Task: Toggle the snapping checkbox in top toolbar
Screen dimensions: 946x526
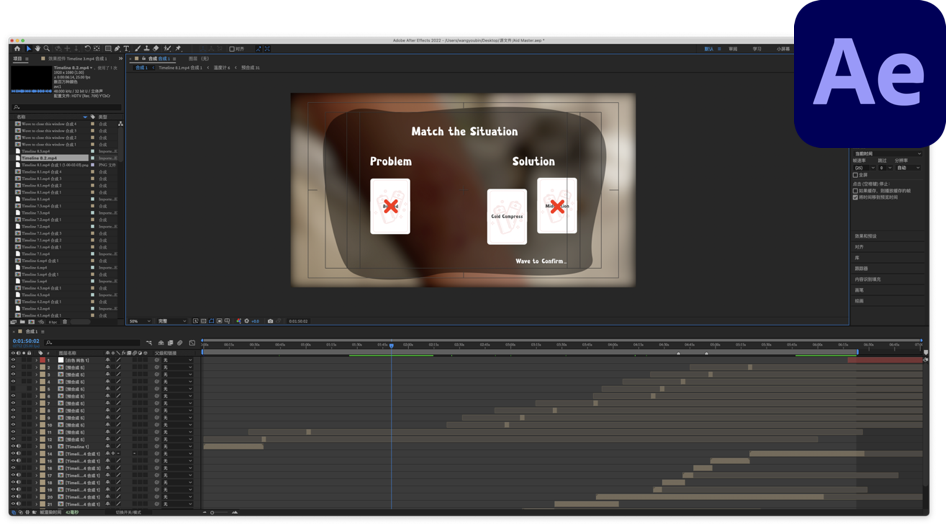Action: tap(232, 49)
